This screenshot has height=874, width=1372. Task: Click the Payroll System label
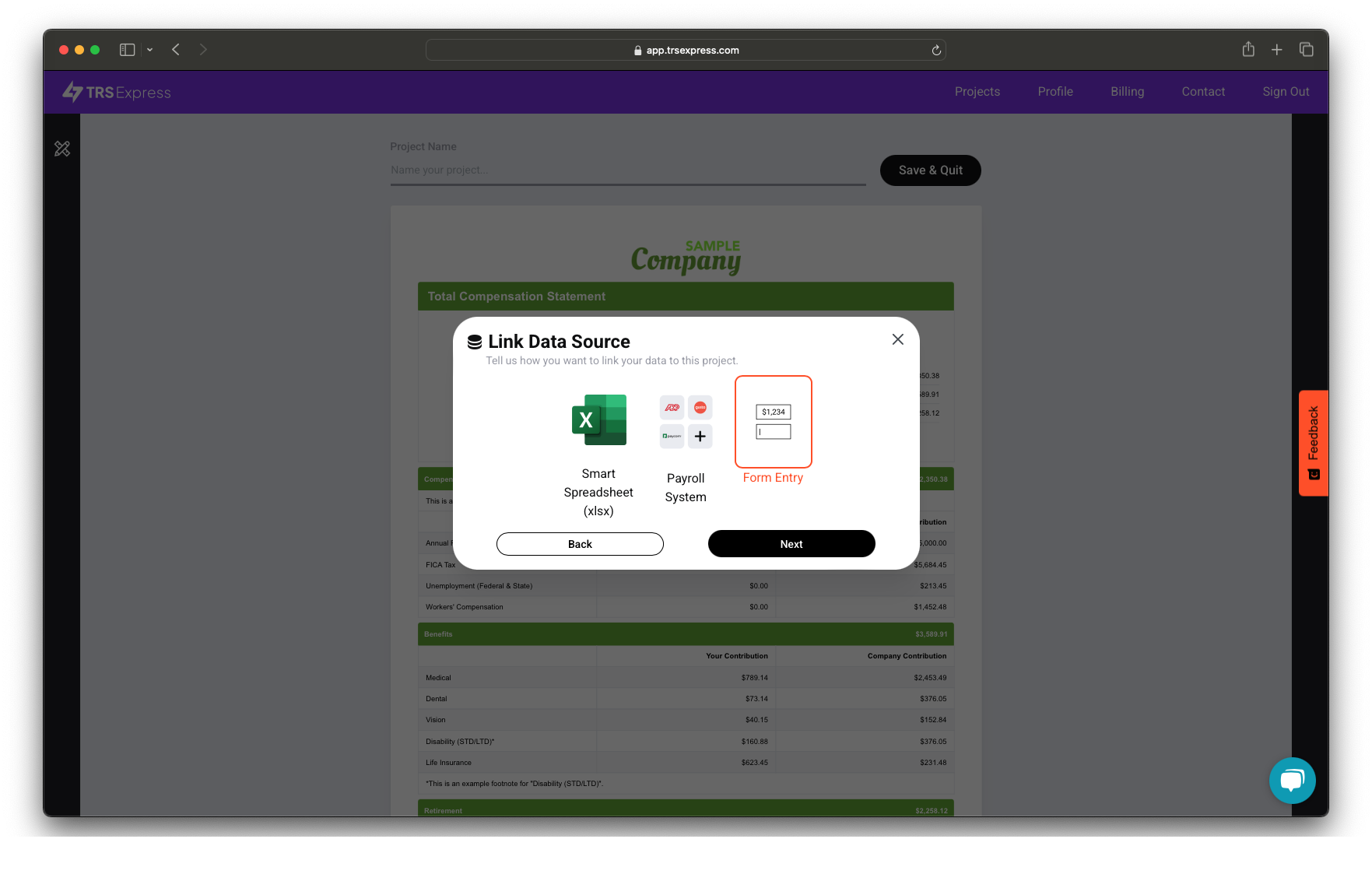[x=686, y=488]
